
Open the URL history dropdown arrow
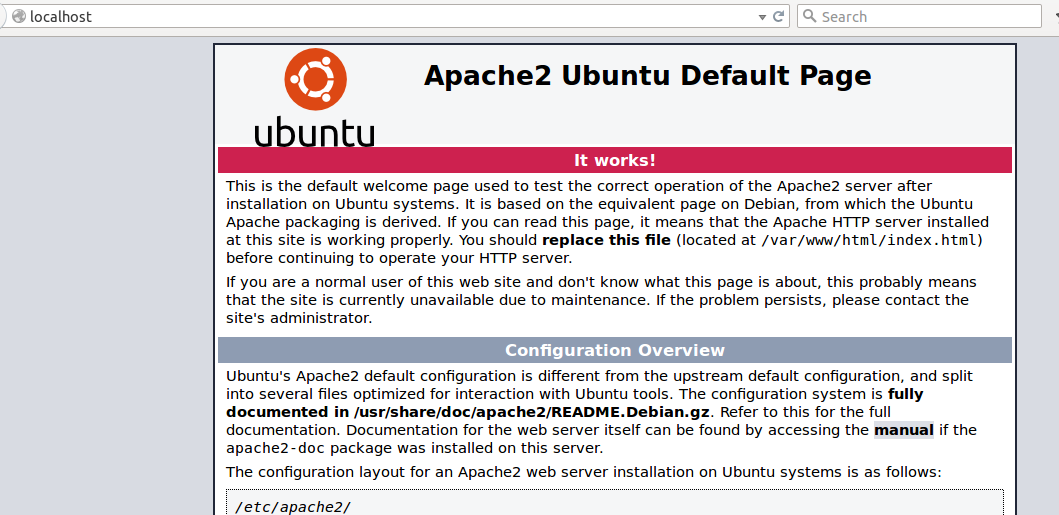[x=762, y=17]
